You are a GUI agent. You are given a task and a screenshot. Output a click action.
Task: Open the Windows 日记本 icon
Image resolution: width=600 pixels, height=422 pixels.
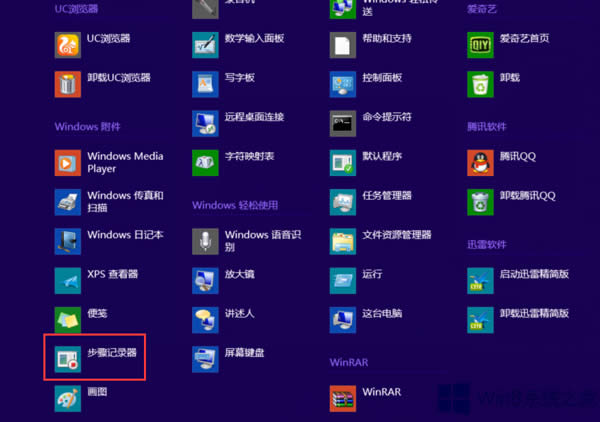coord(68,241)
